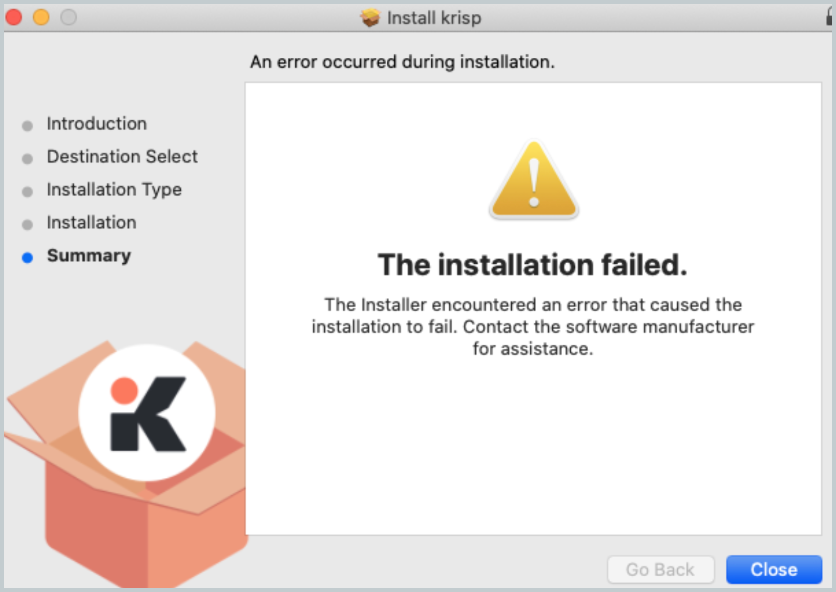This screenshot has height=592, width=836.
Task: Click the gray bullet beside Destination Select
Action: [x=27, y=159]
